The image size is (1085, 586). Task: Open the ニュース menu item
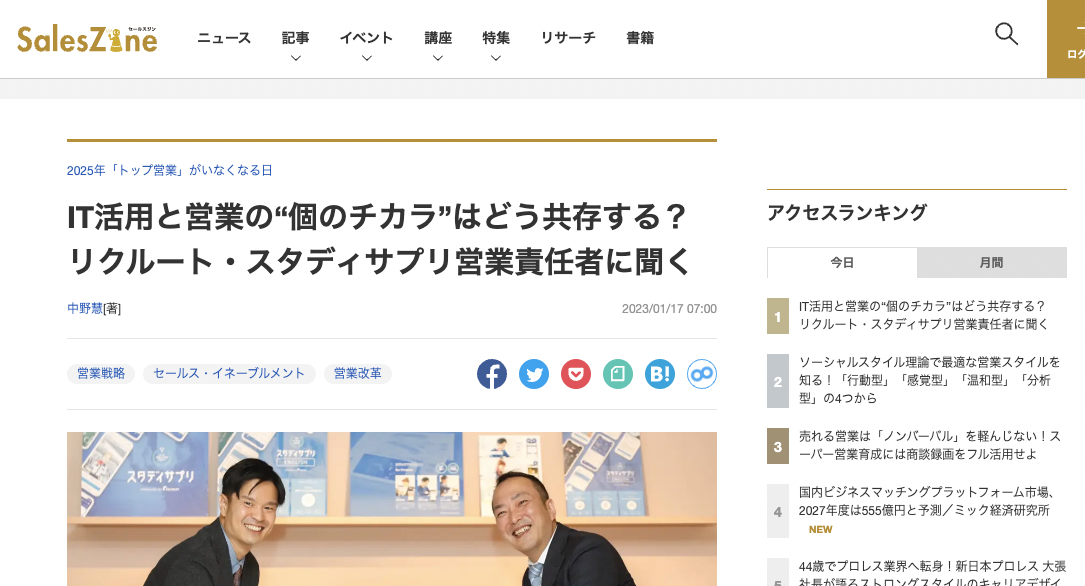[x=224, y=38]
